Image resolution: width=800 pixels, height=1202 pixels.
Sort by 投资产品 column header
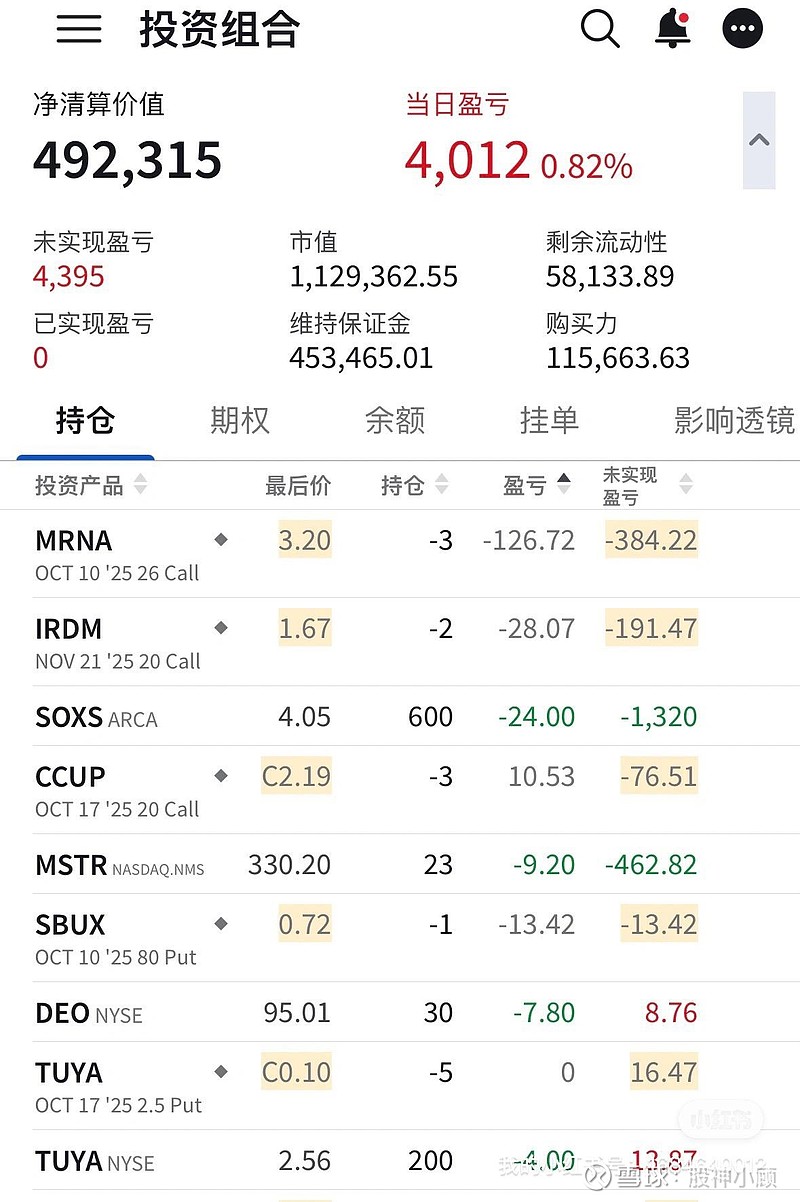point(90,486)
